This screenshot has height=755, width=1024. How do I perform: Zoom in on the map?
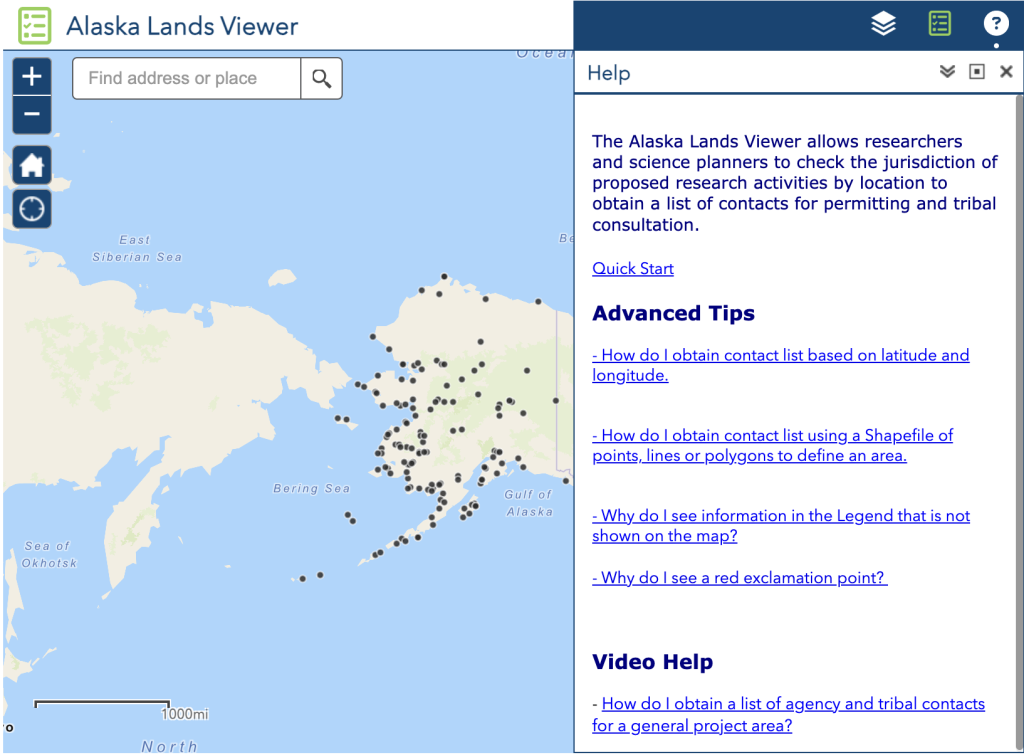tap(32, 77)
